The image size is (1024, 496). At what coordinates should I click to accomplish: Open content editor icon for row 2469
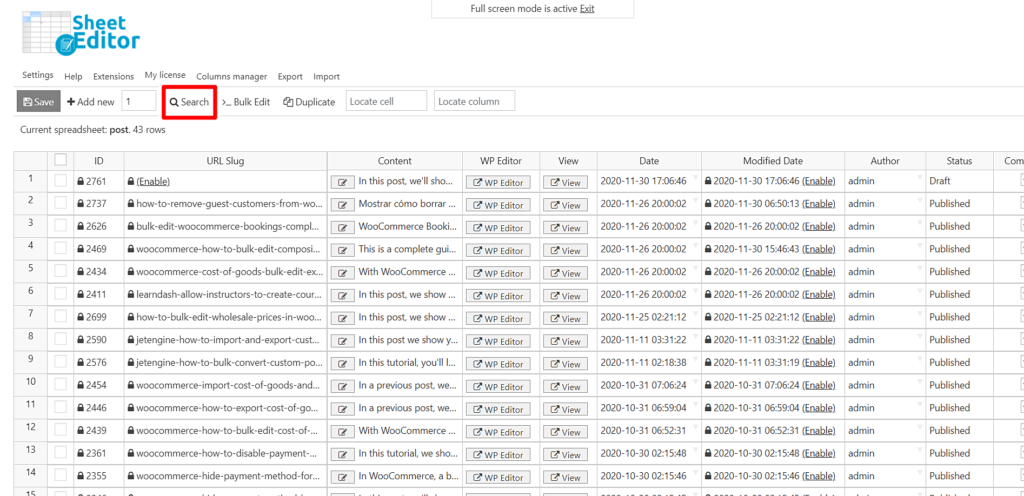[342, 251]
